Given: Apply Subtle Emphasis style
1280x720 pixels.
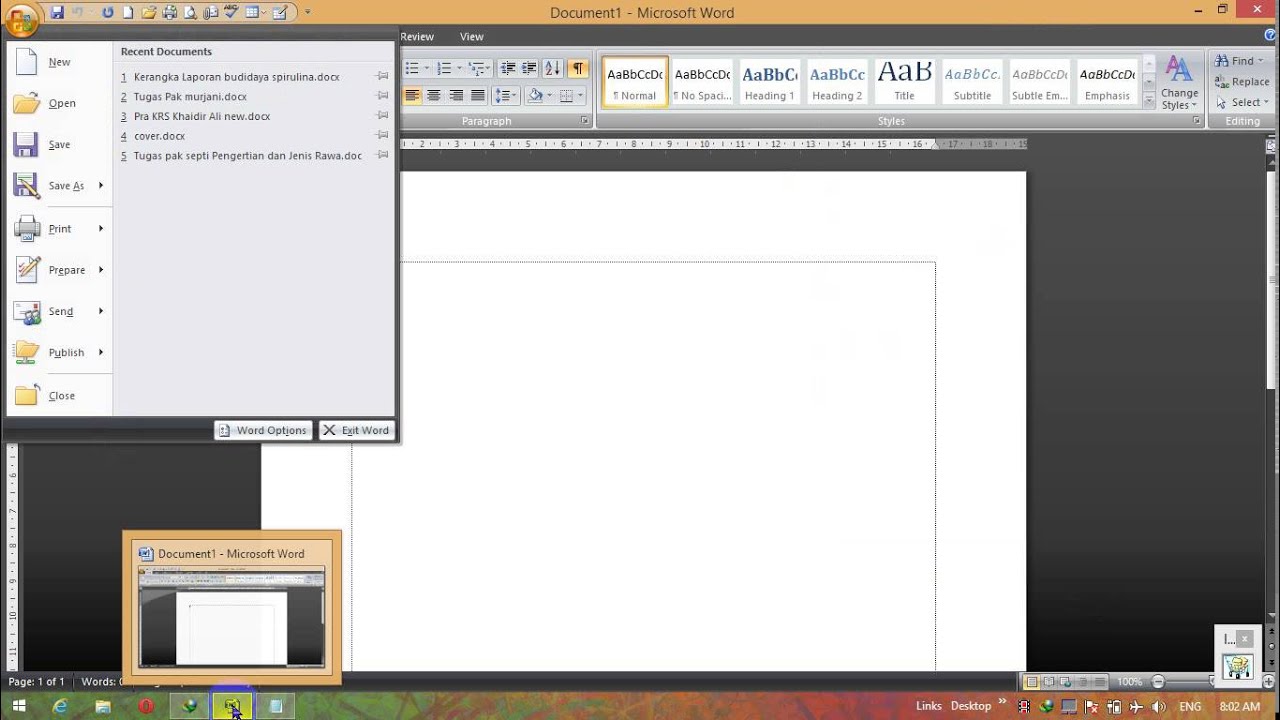Looking at the screenshot, I should pyautogui.click(x=1039, y=81).
